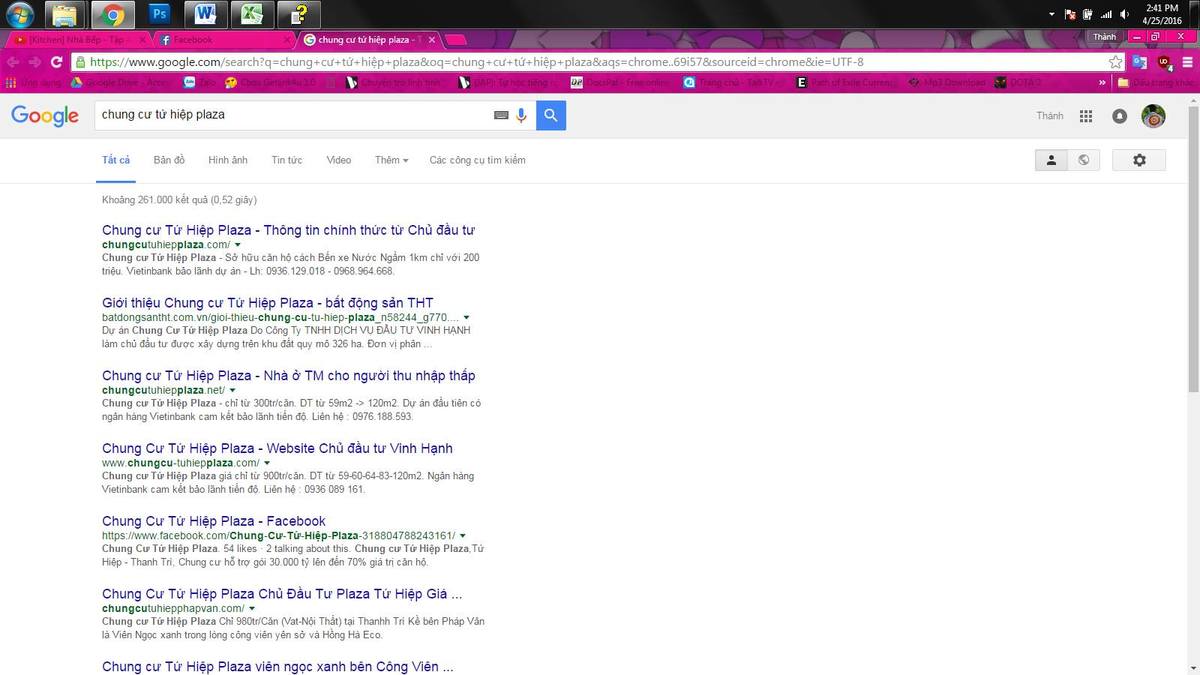
Task: Open Path of Exile Currency bookmark
Action: [x=845, y=83]
